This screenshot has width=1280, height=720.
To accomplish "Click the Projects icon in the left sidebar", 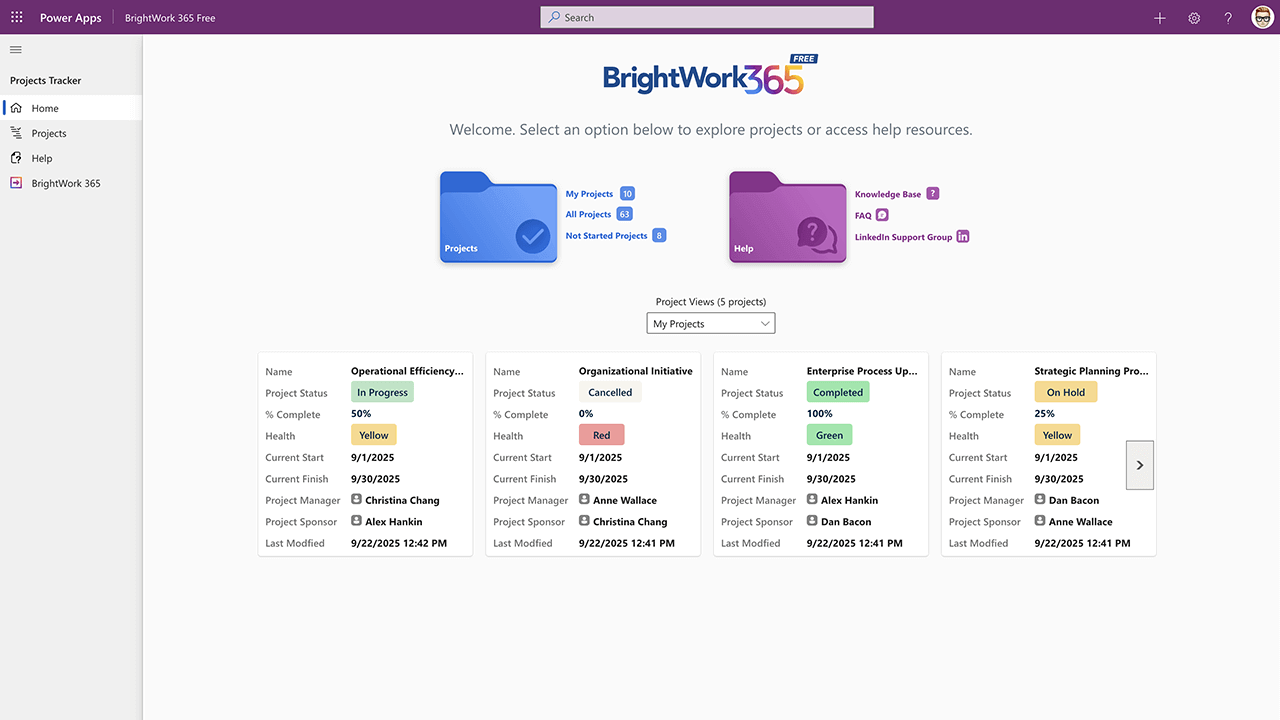I will click(17, 132).
